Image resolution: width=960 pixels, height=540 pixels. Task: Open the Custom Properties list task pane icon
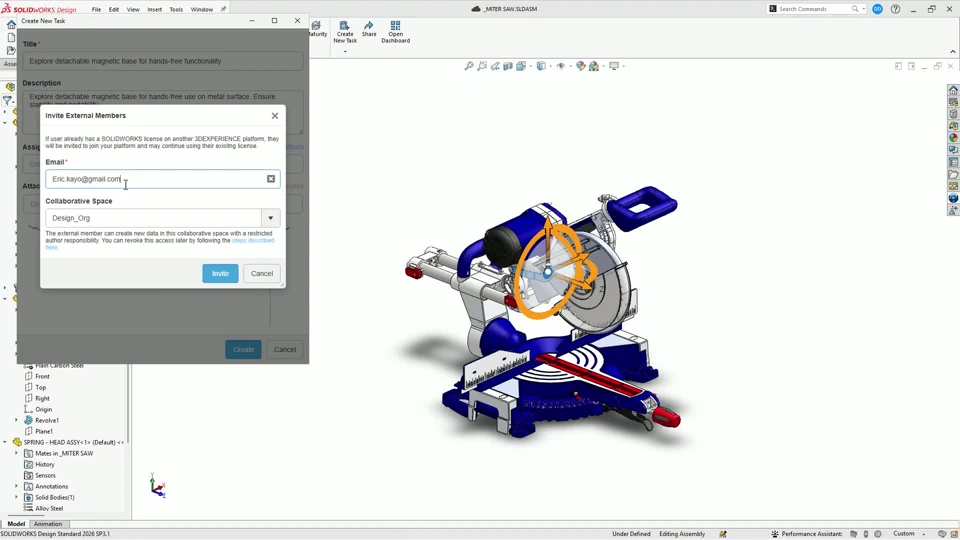(x=953, y=162)
